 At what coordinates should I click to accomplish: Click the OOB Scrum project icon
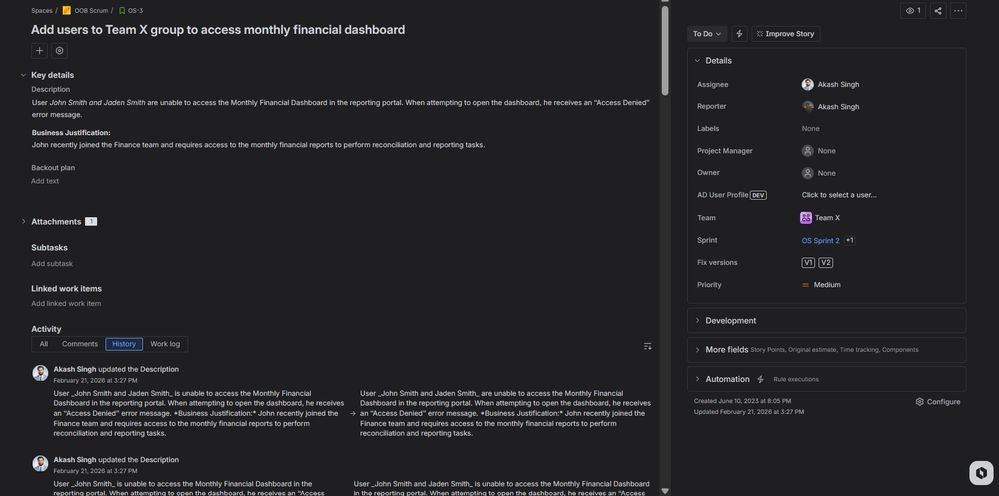pos(66,11)
